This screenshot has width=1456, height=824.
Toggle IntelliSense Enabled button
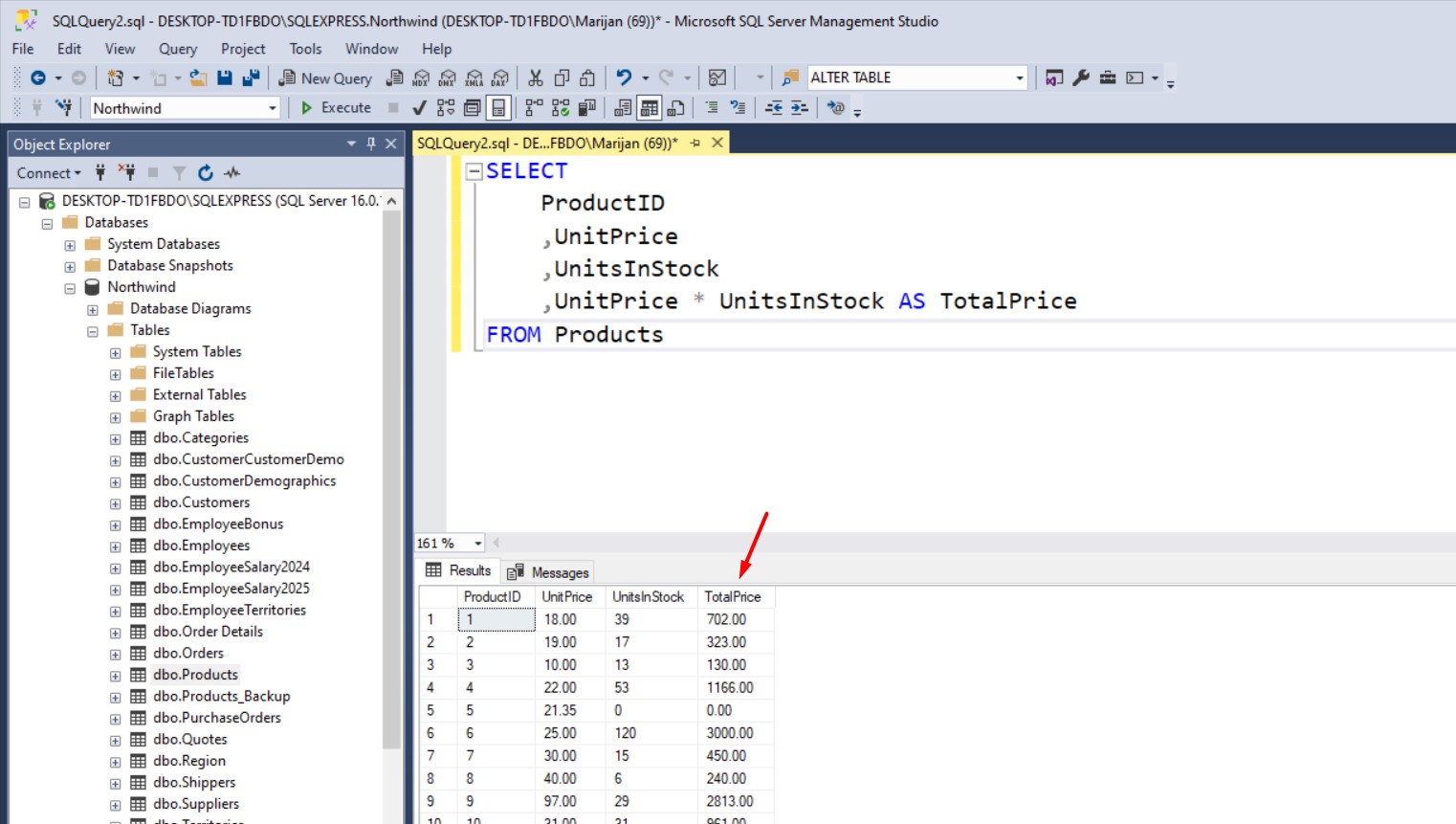click(x=498, y=108)
